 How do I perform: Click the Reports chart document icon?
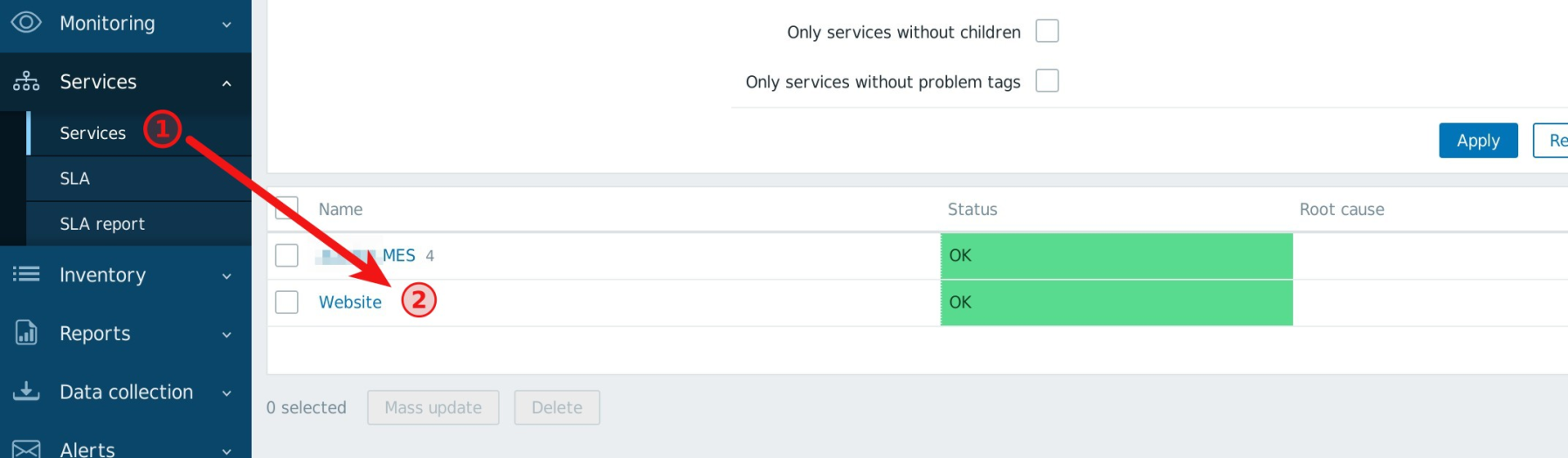point(26,333)
